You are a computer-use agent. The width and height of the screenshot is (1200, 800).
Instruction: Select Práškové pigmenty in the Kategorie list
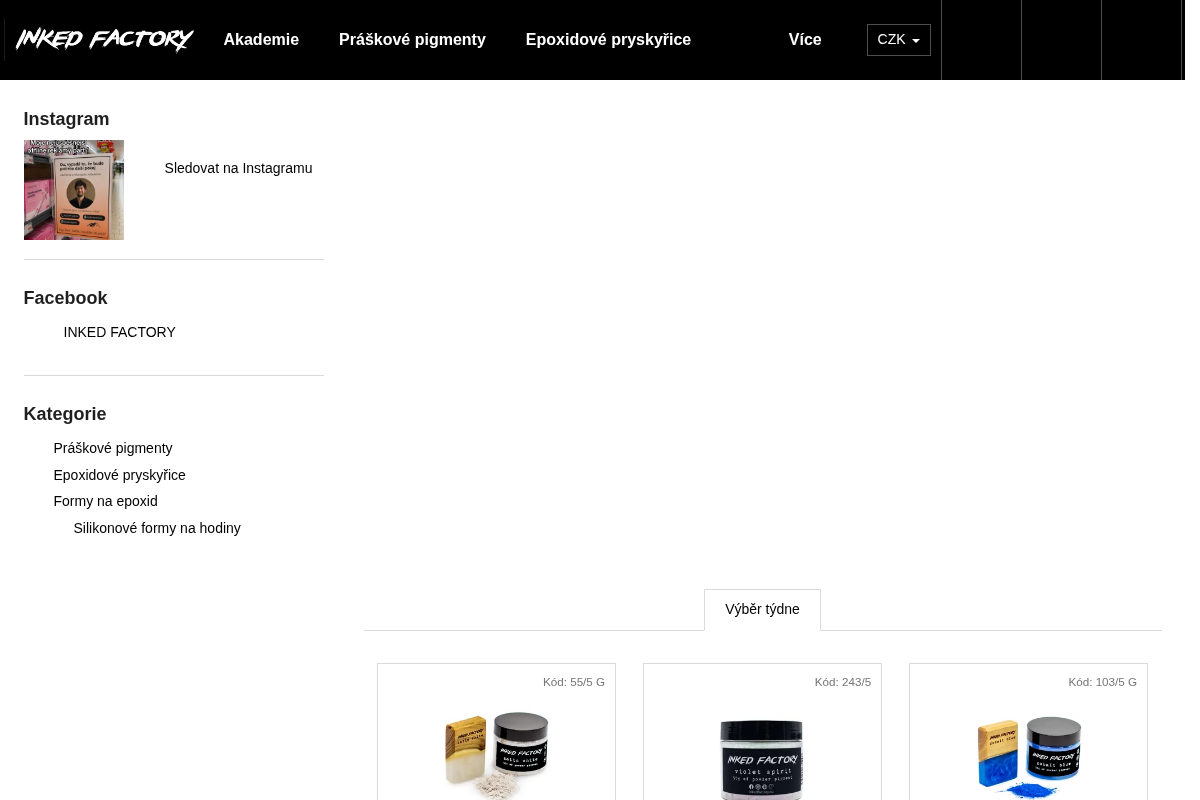113,448
